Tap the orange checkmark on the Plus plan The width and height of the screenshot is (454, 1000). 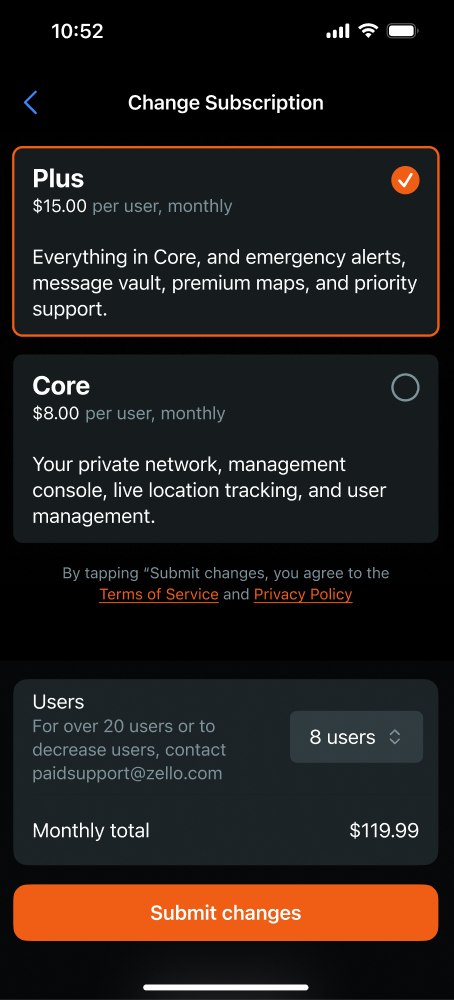405,180
